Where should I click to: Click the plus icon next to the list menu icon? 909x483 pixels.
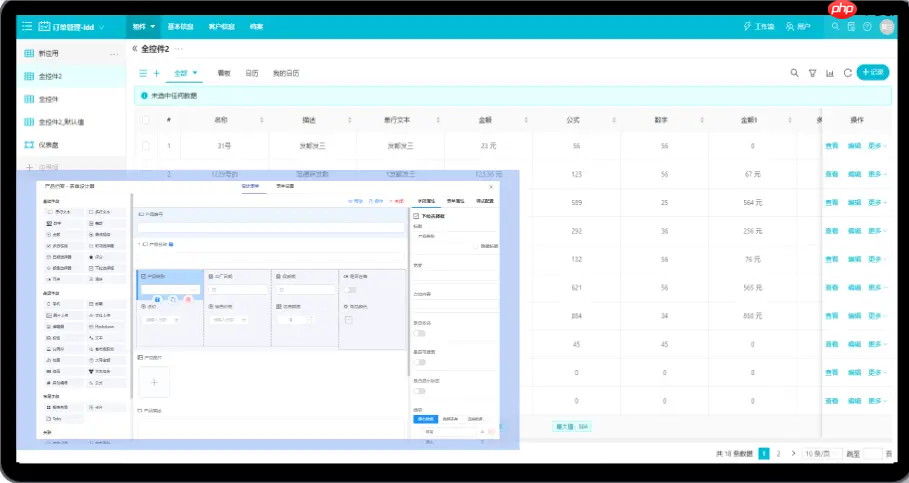pyautogui.click(x=156, y=73)
